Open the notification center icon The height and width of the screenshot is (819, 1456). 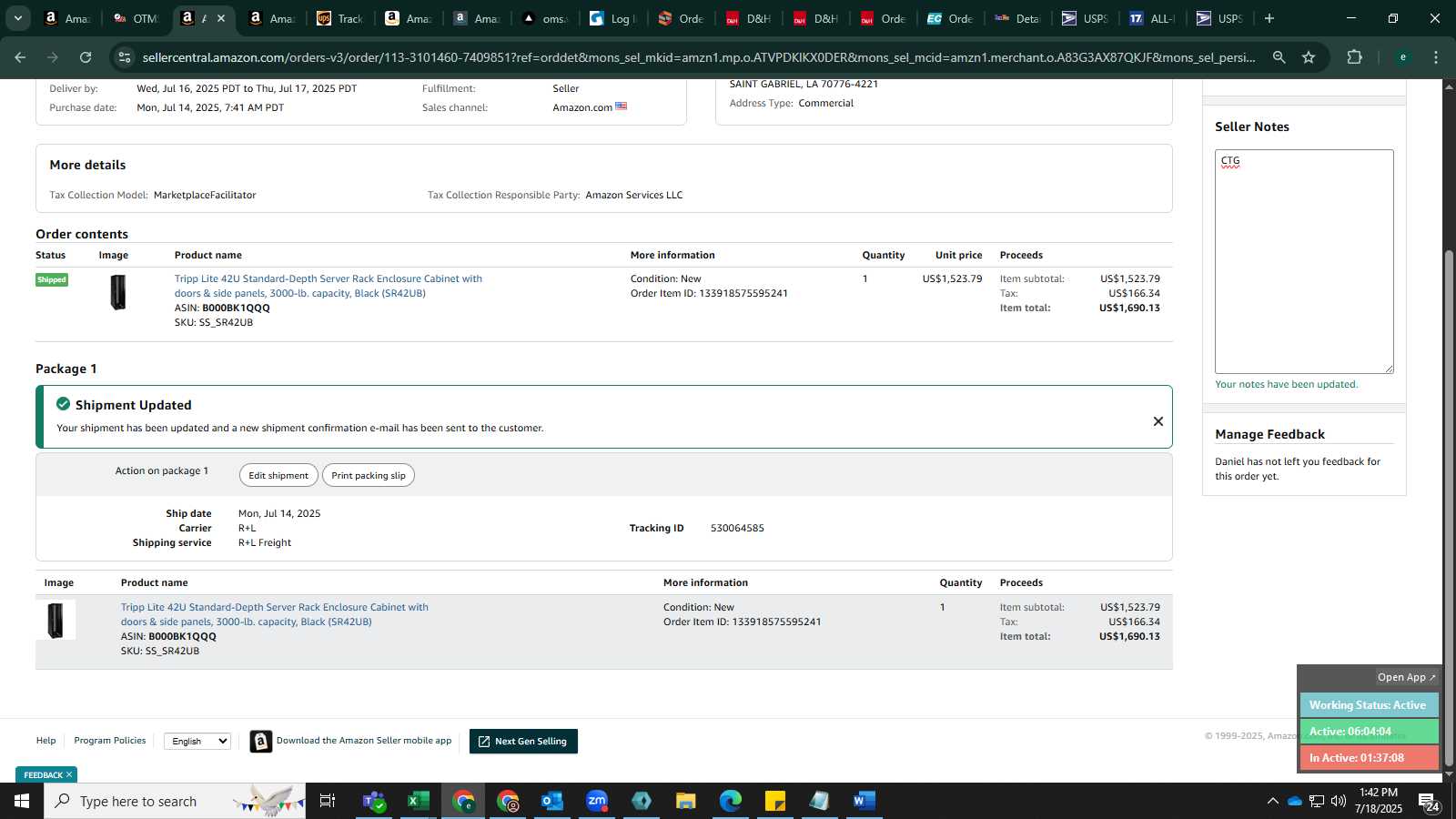click(1429, 803)
